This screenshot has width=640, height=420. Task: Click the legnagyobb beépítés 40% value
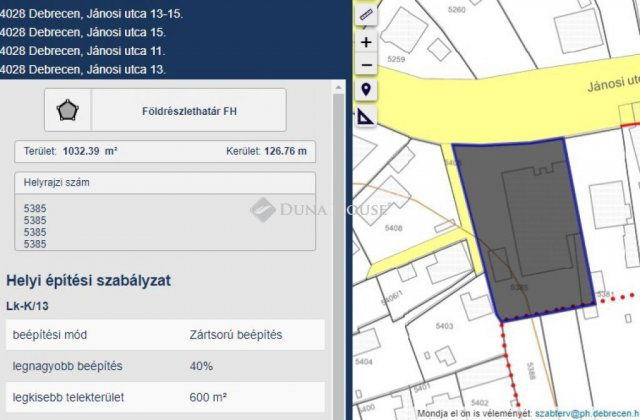click(201, 366)
